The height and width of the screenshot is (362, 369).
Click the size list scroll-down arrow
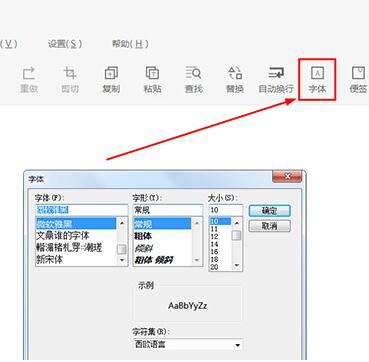tap(237, 266)
